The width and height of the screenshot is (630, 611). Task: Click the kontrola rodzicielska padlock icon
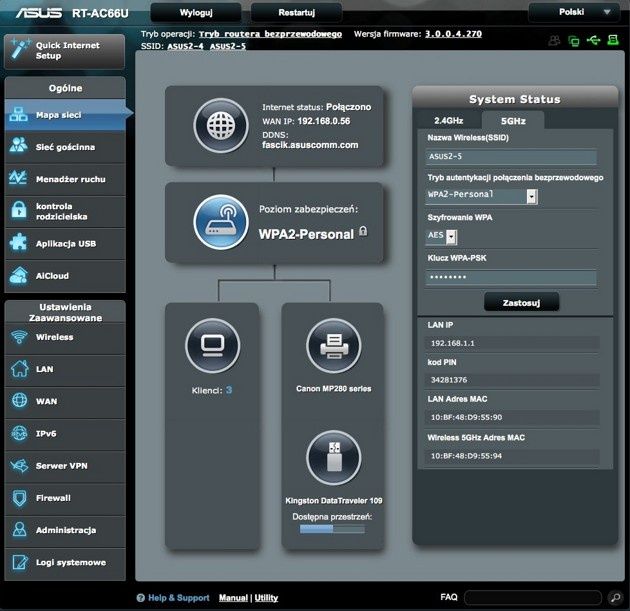tap(18, 210)
